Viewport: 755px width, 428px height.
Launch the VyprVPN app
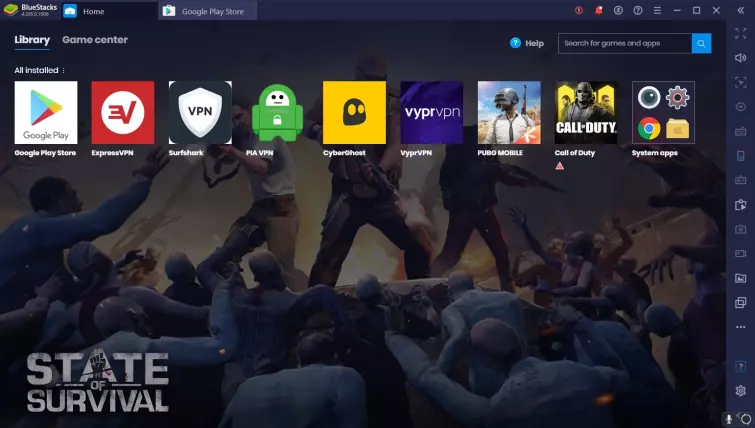tap(431, 112)
